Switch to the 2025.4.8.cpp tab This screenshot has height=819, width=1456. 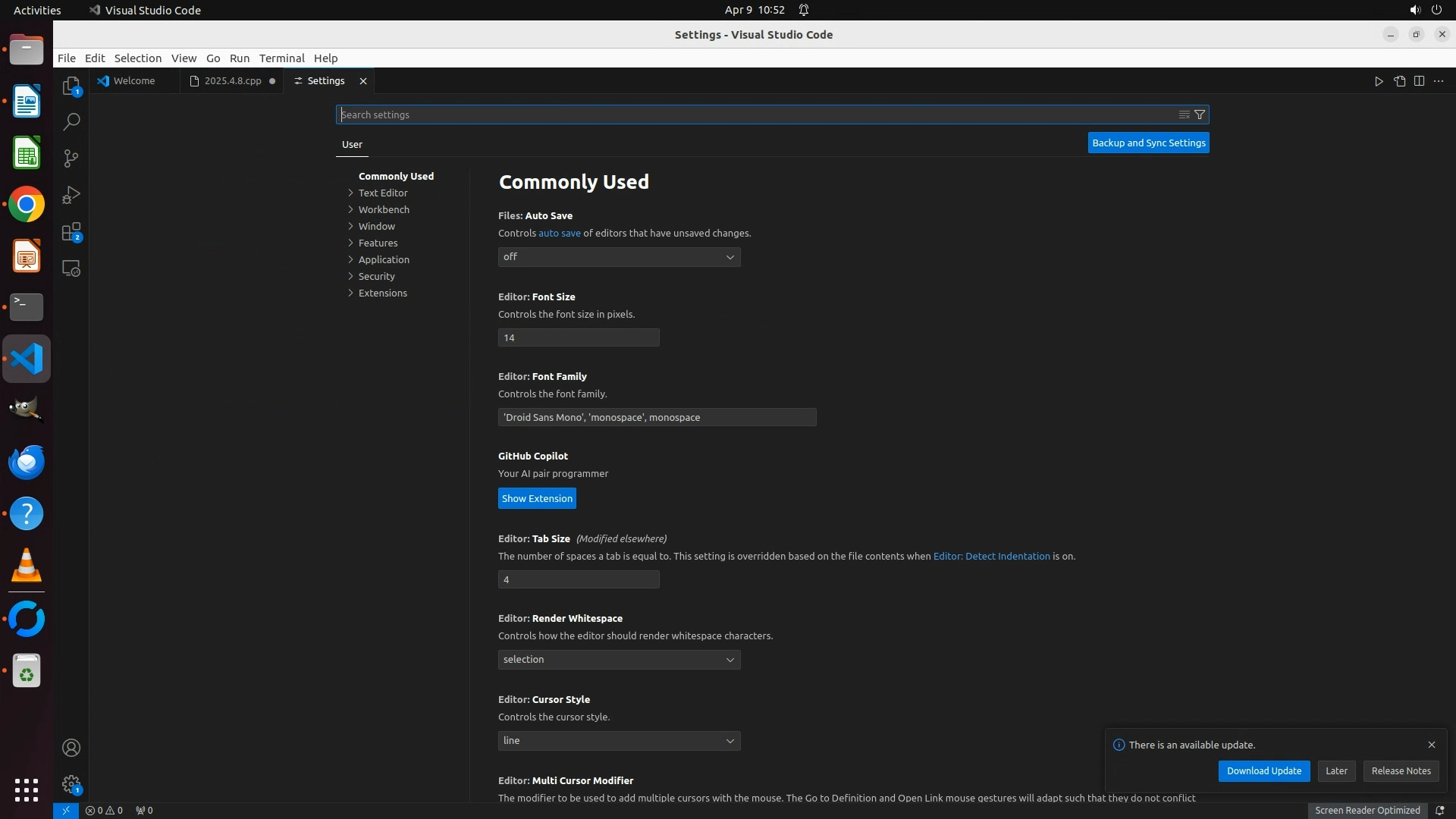coord(232,81)
